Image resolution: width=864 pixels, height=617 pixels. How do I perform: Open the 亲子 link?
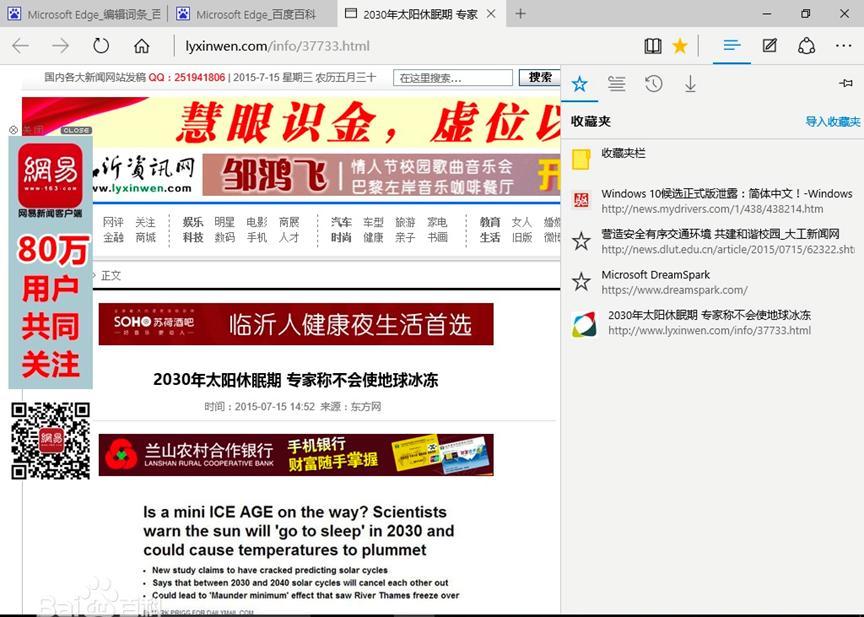pyautogui.click(x=405, y=237)
